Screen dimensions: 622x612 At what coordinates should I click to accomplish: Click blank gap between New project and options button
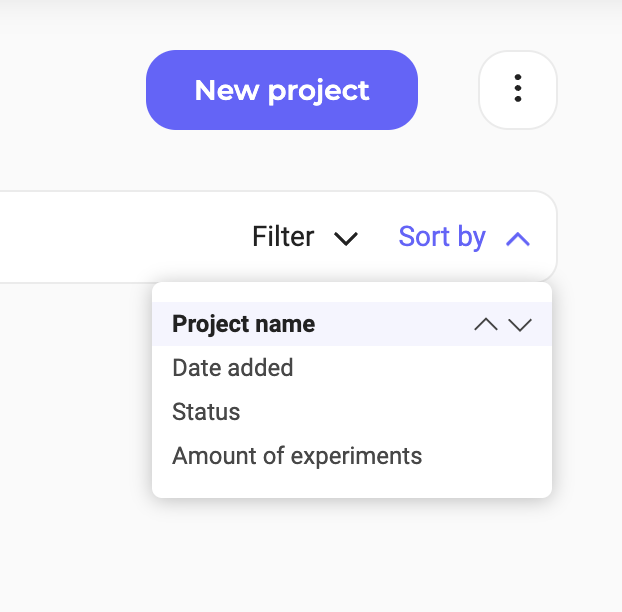tap(448, 90)
